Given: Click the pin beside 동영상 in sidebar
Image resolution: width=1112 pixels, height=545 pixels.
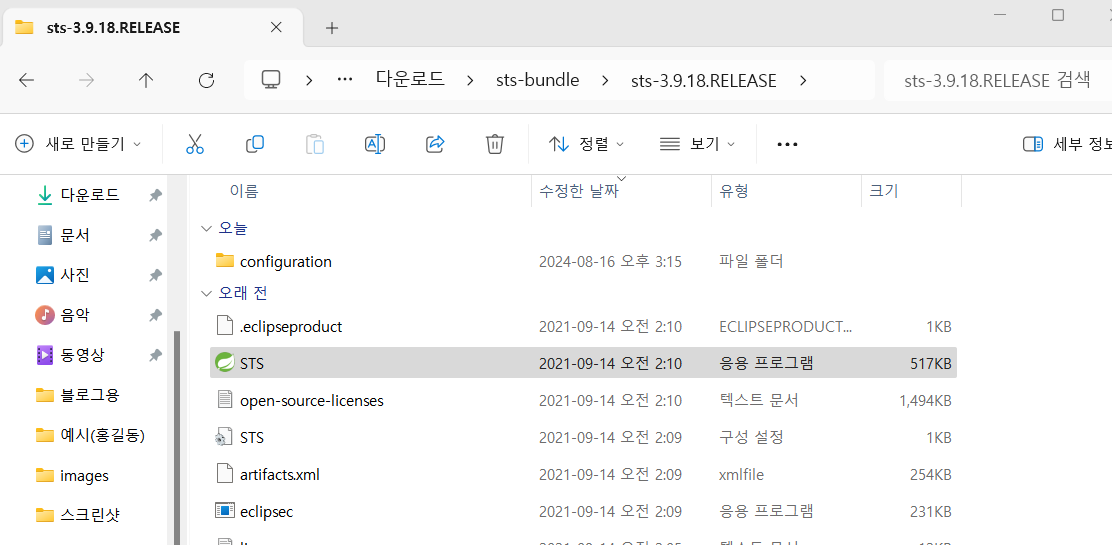Looking at the screenshot, I should coord(155,354).
